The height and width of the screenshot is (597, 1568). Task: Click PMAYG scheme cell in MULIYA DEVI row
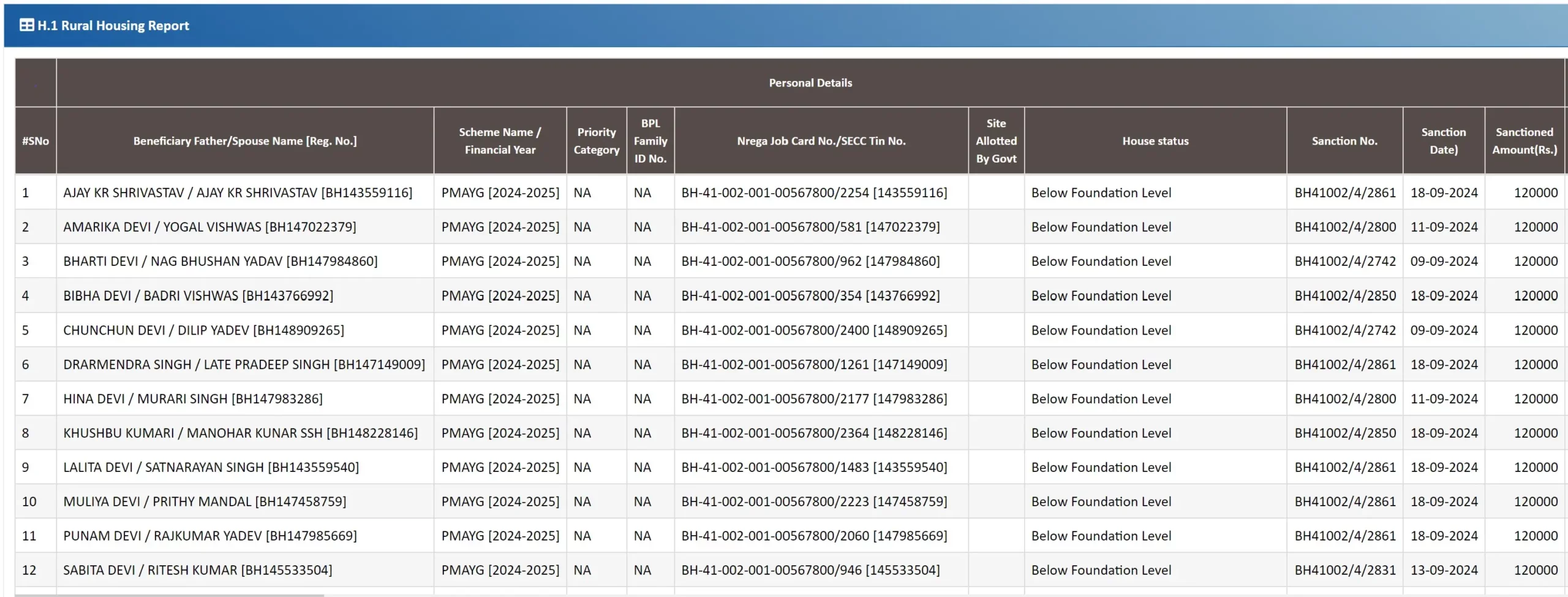pos(500,501)
